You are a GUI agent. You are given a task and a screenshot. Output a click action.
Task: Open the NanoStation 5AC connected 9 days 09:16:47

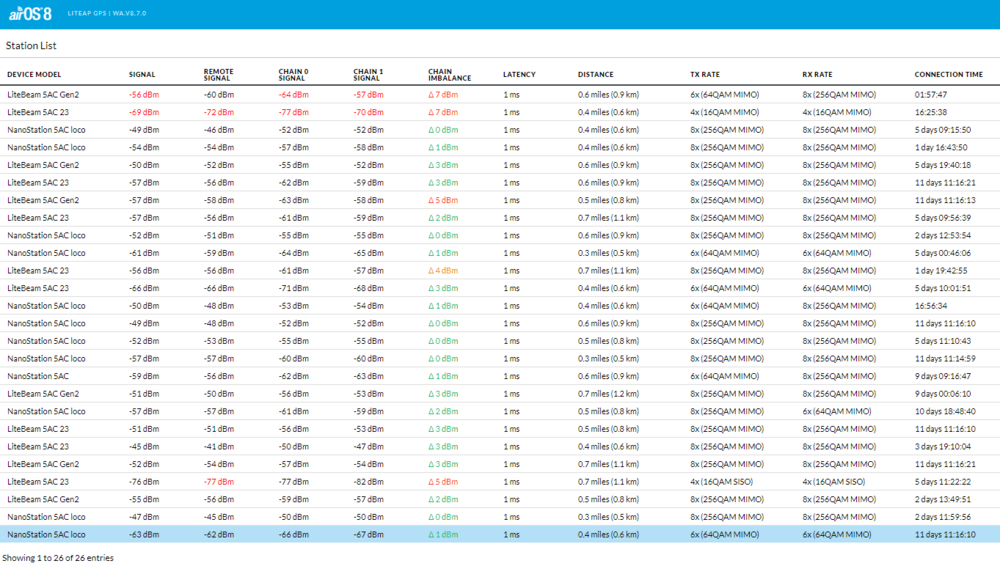coord(38,376)
